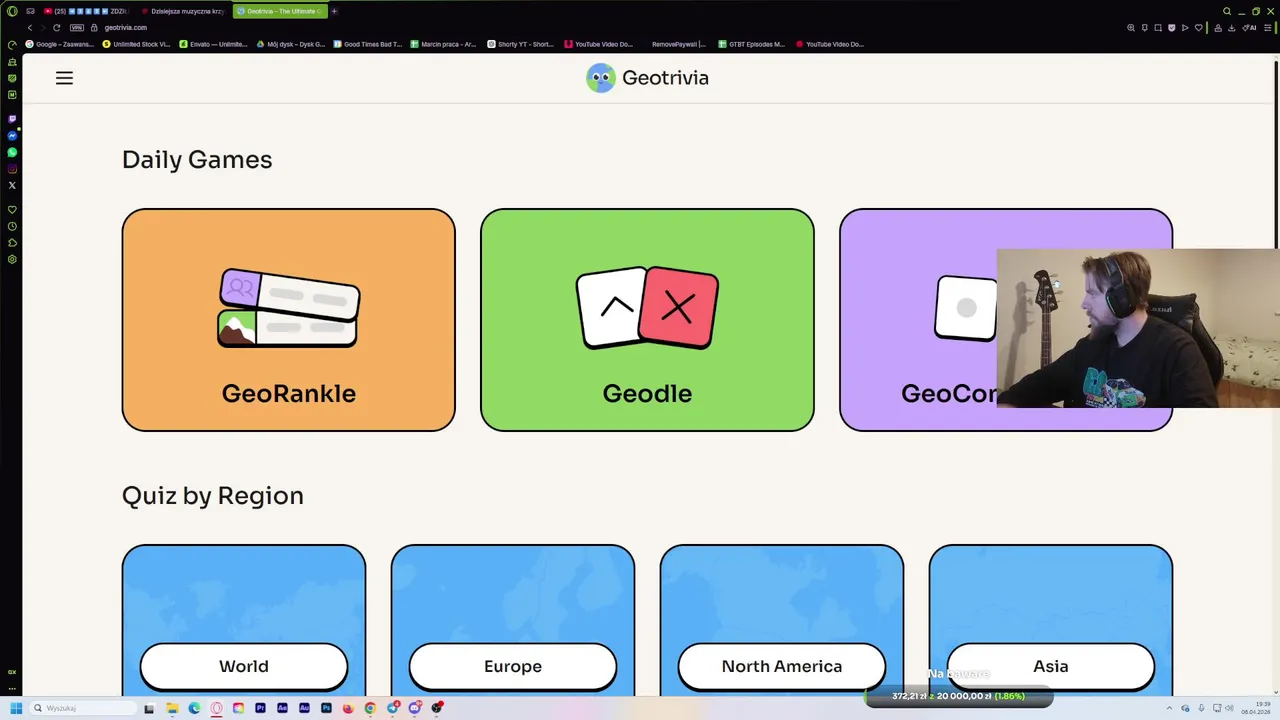Viewport: 1280px width, 720px height.
Task: Open the AI assistant button
Action: click(1249, 28)
